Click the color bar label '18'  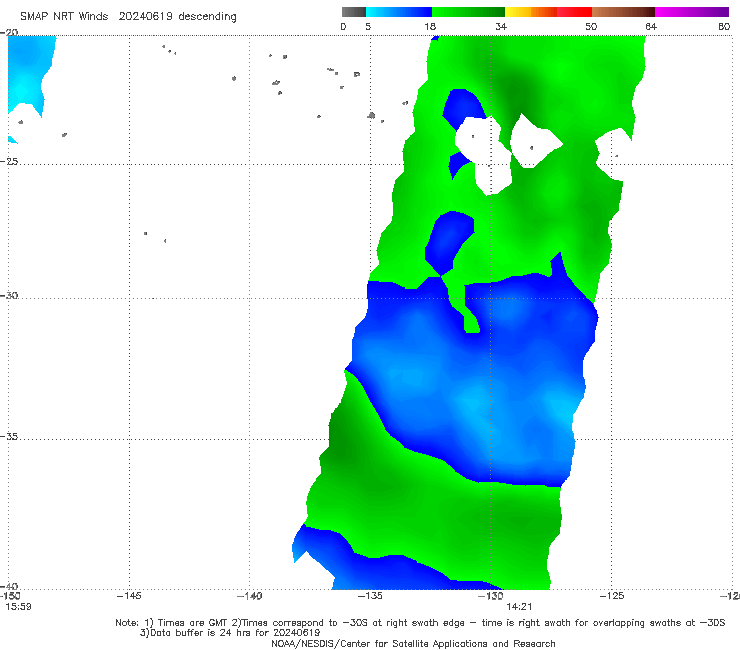(430, 26)
